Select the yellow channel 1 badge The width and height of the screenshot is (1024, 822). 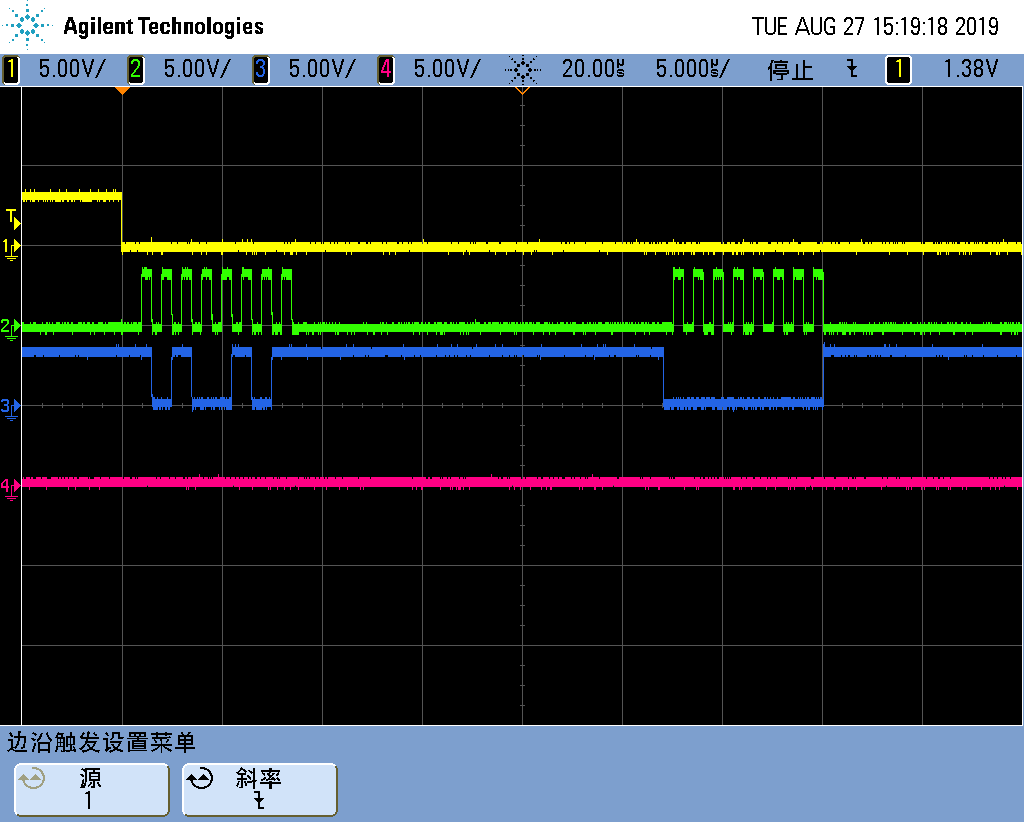coord(11,69)
